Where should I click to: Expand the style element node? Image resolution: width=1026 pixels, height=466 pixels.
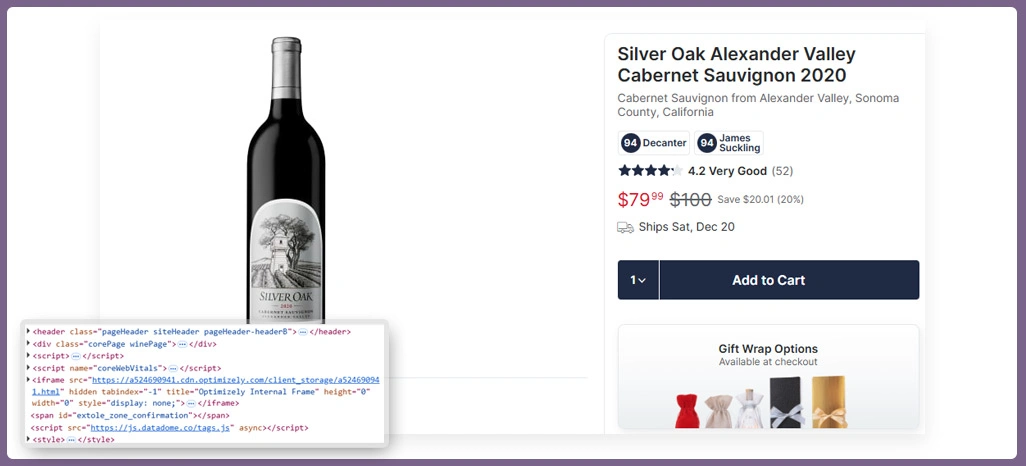[28, 439]
